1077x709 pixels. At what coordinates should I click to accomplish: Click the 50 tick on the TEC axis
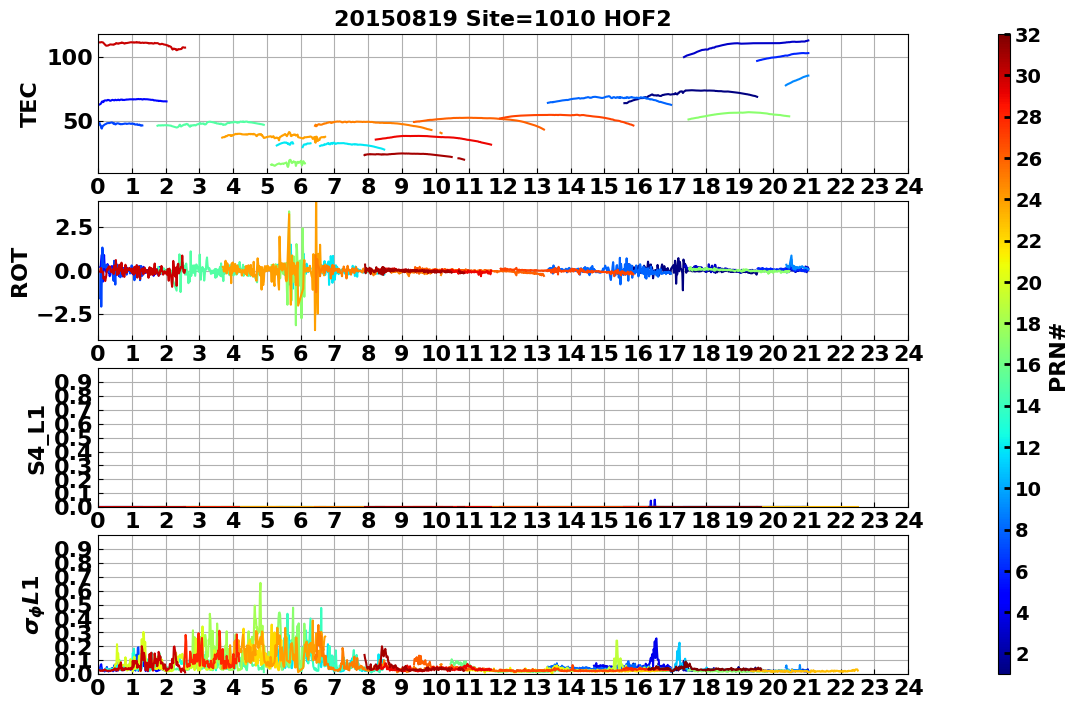[77, 122]
